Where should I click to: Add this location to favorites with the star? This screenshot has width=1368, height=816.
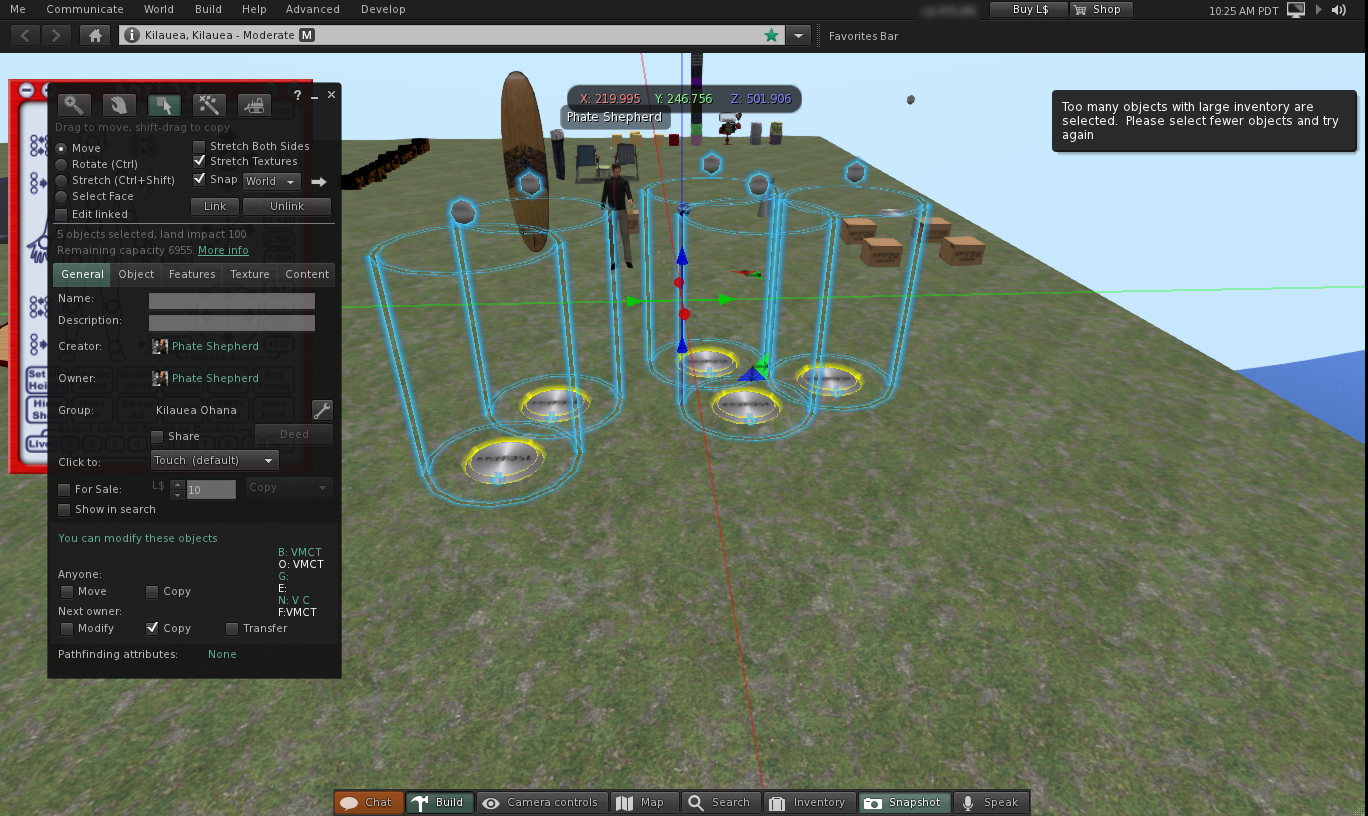click(771, 35)
